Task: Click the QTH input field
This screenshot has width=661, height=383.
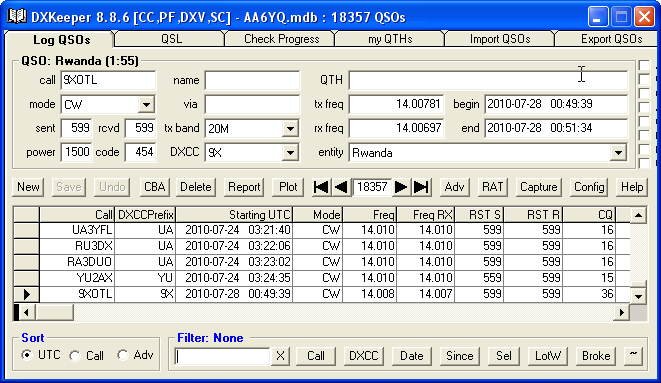Action: tap(488, 80)
